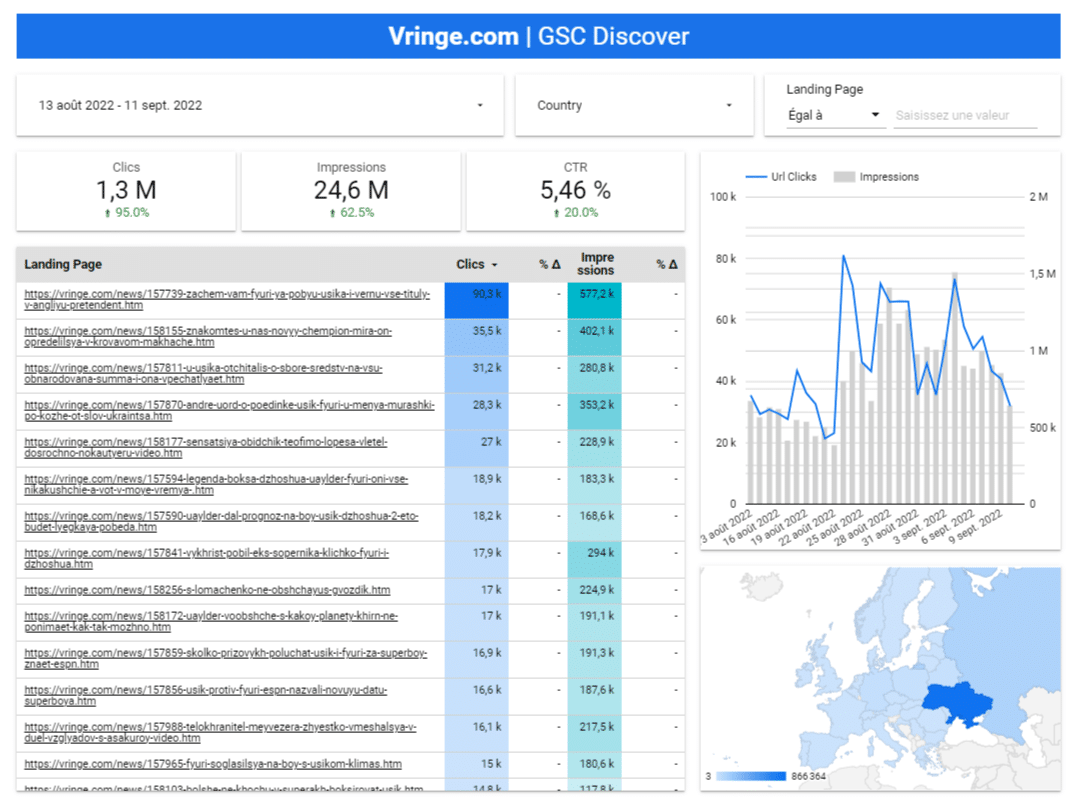The width and height of the screenshot is (1076, 808).
Task: Click the Vringe.com | GSC Discover header
Action: 538,36
